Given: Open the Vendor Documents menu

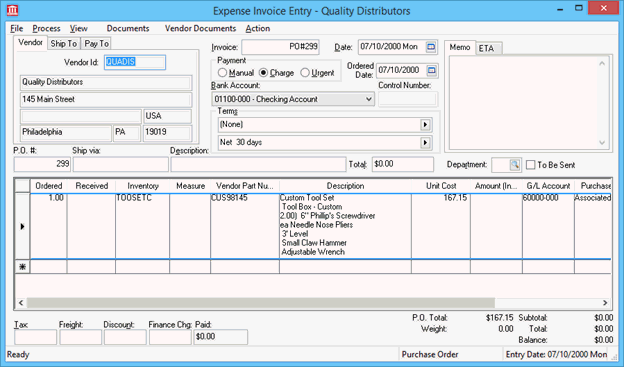Looking at the screenshot, I should coord(200,28).
